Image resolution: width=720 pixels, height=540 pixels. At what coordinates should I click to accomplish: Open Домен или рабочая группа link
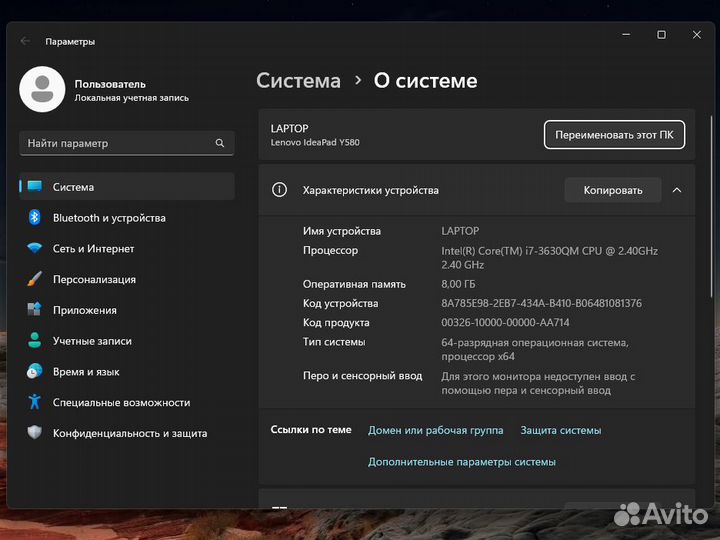click(x=435, y=430)
